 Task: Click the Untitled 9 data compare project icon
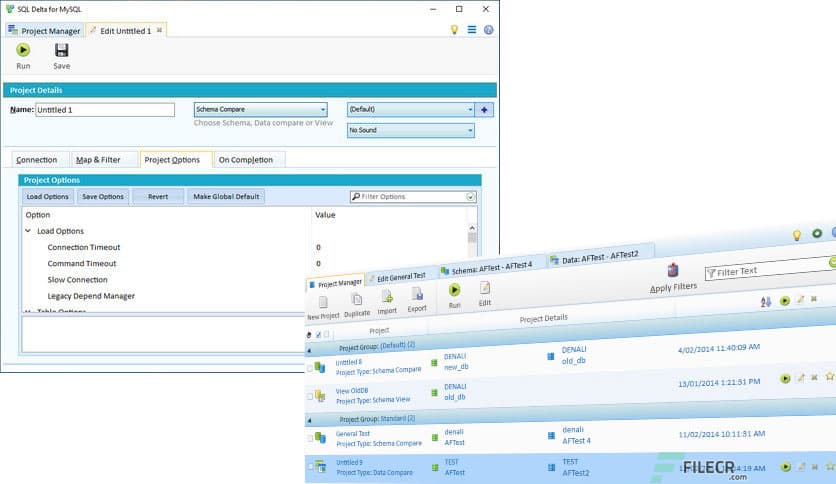[320, 466]
